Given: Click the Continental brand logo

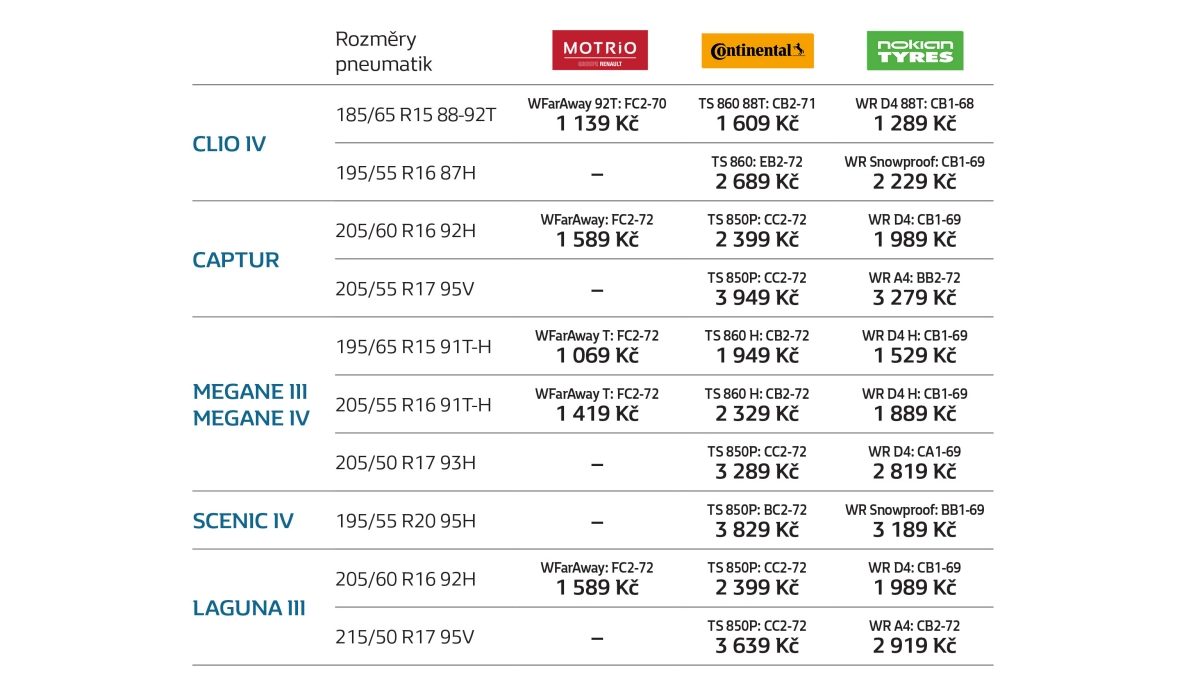Looking at the screenshot, I should coord(757,50).
